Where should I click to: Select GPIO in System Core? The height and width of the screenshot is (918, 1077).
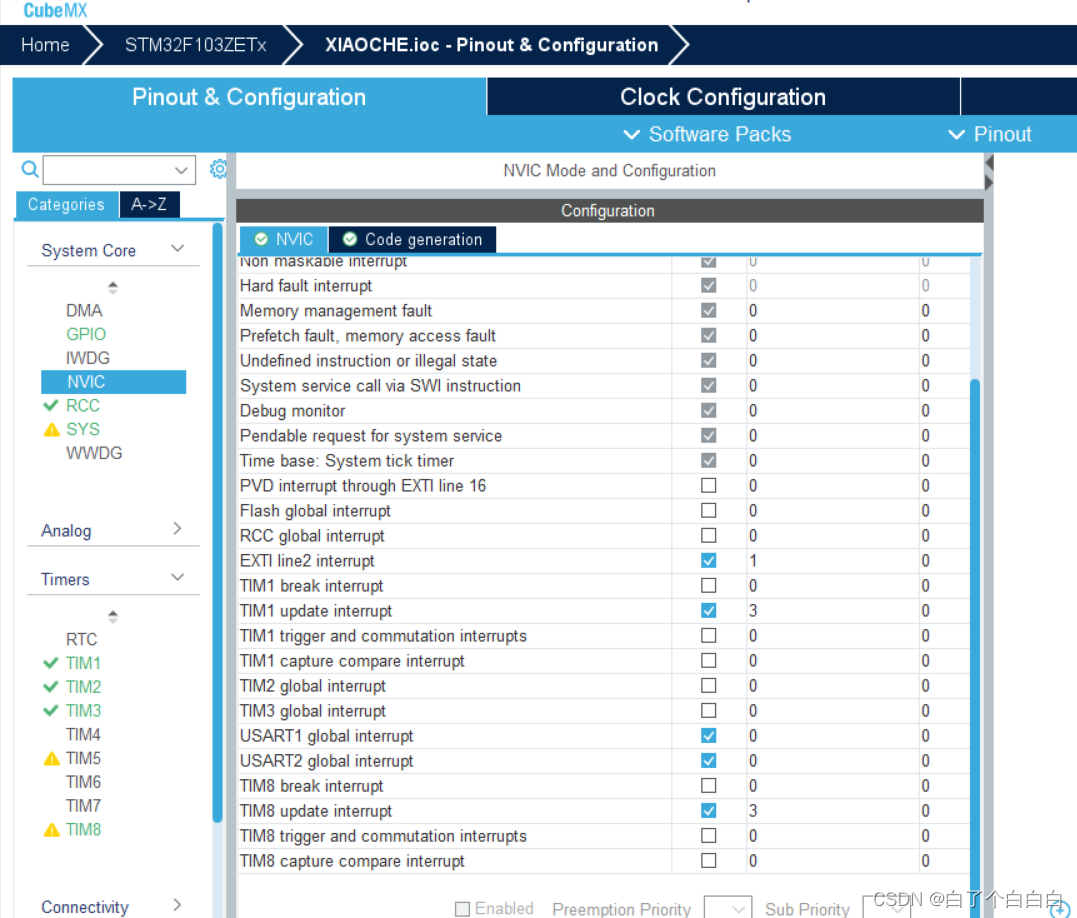pyautogui.click(x=86, y=334)
